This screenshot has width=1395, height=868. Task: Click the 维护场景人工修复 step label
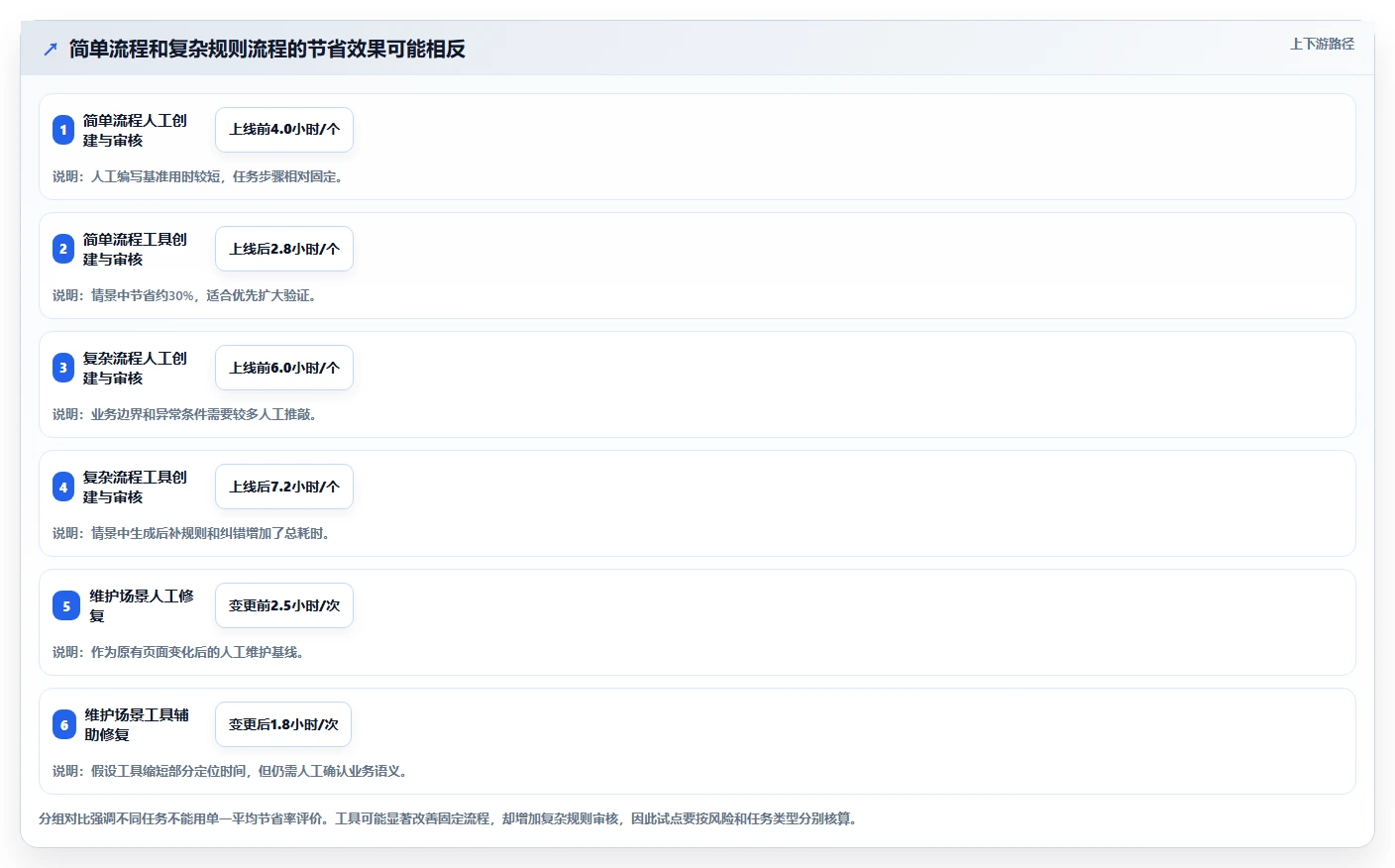pyautogui.click(x=142, y=605)
